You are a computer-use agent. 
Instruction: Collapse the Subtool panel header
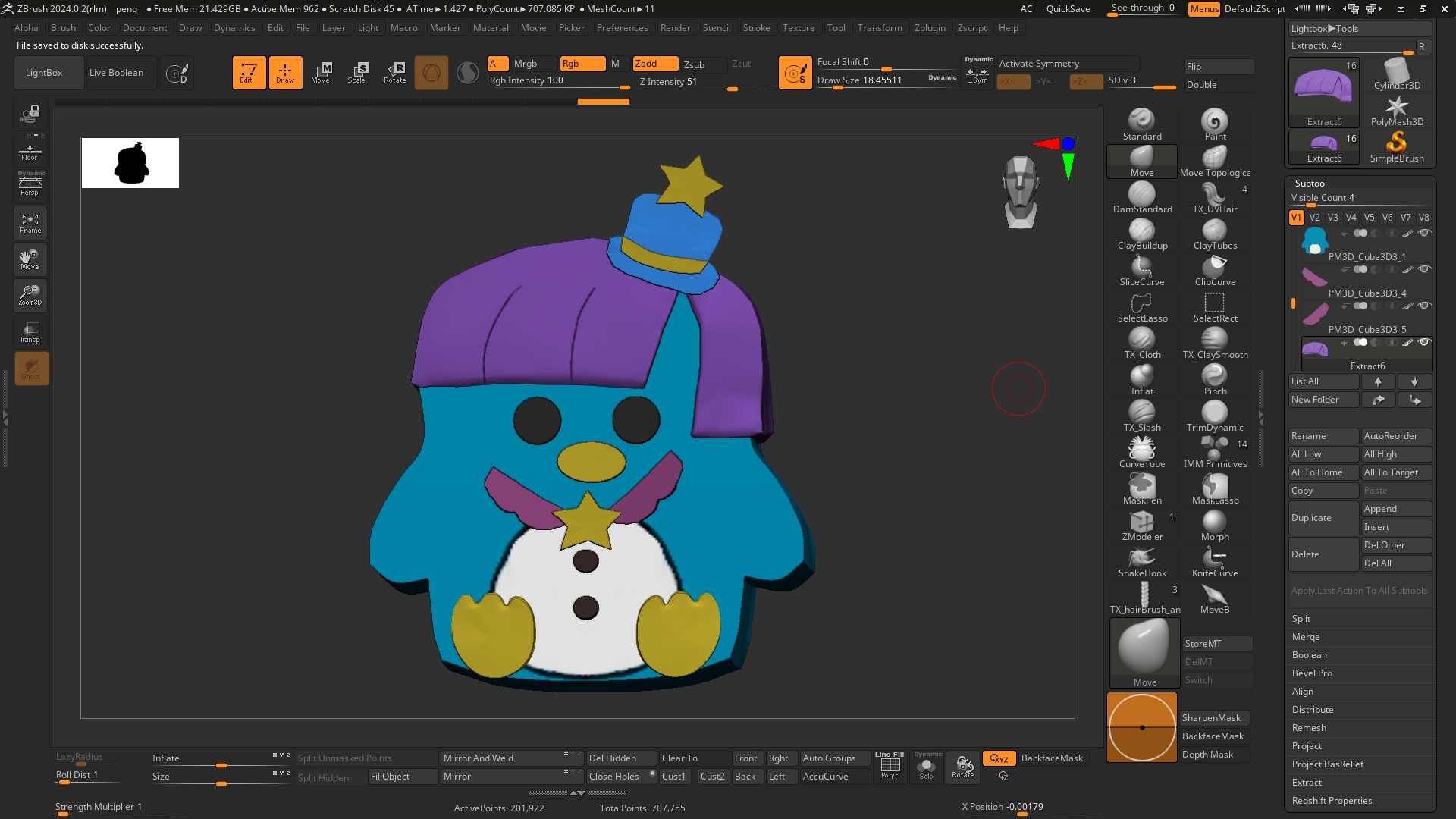click(x=1311, y=184)
